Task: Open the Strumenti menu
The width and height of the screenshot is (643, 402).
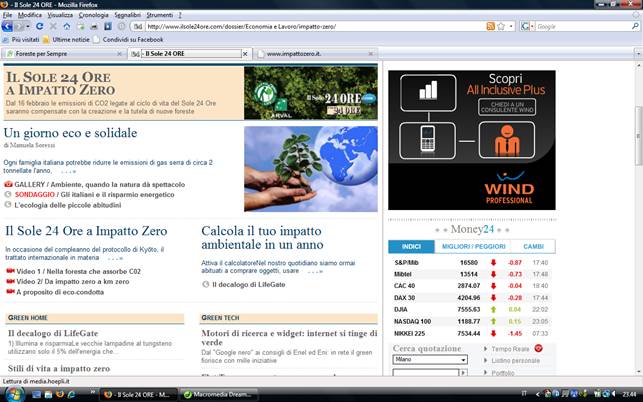Action: point(160,15)
